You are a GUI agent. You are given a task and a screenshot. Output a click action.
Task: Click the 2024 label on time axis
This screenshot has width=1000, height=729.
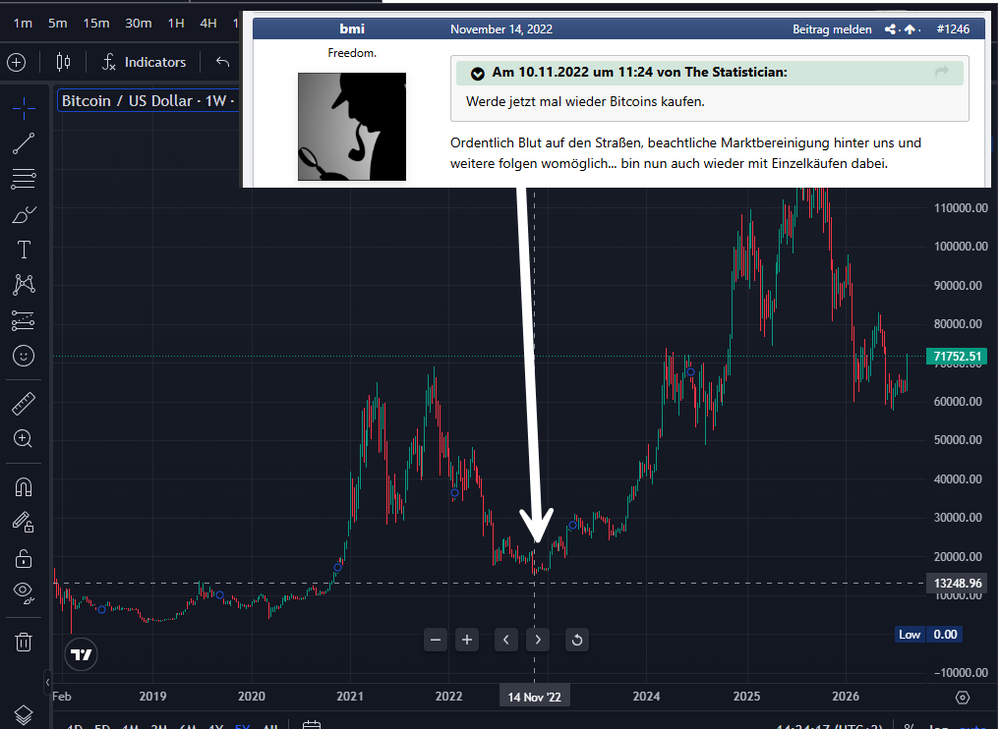click(646, 696)
